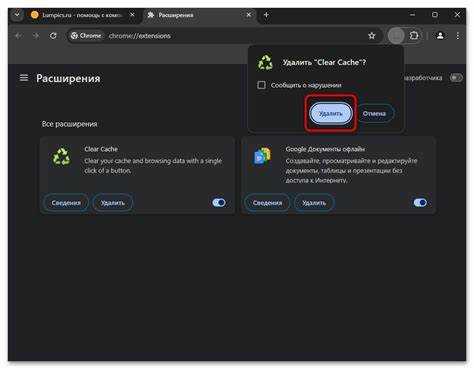This screenshot has height=369, width=474.
Task: Turn off the Google Документы офлайн toggle
Action: point(420,202)
